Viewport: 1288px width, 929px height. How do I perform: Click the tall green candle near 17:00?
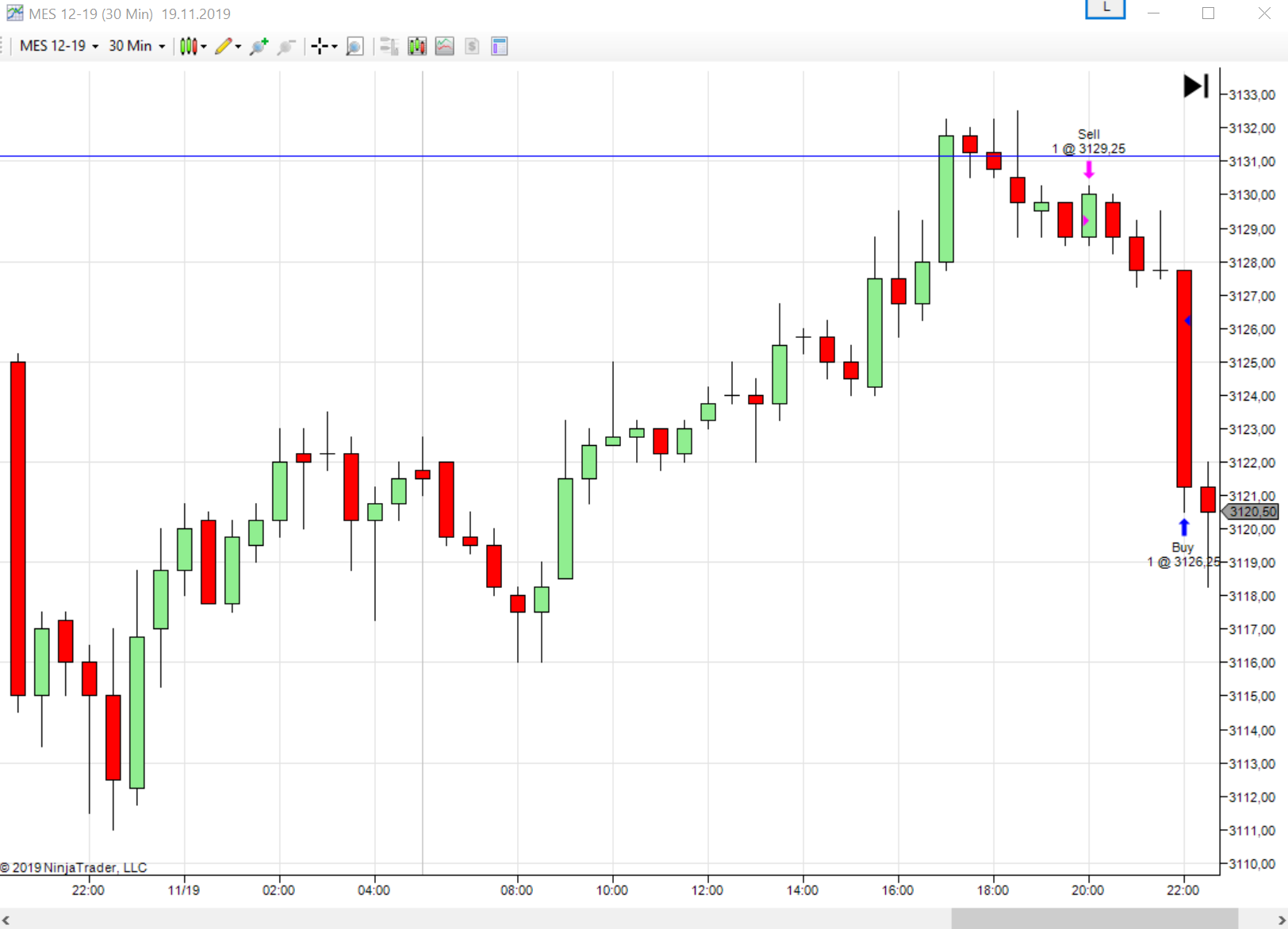pos(946,199)
